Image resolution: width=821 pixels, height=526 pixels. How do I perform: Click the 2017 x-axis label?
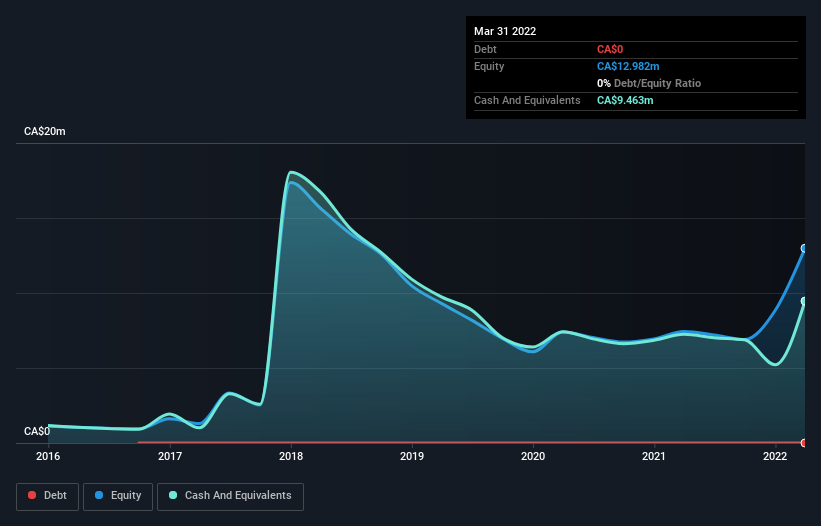pos(170,456)
